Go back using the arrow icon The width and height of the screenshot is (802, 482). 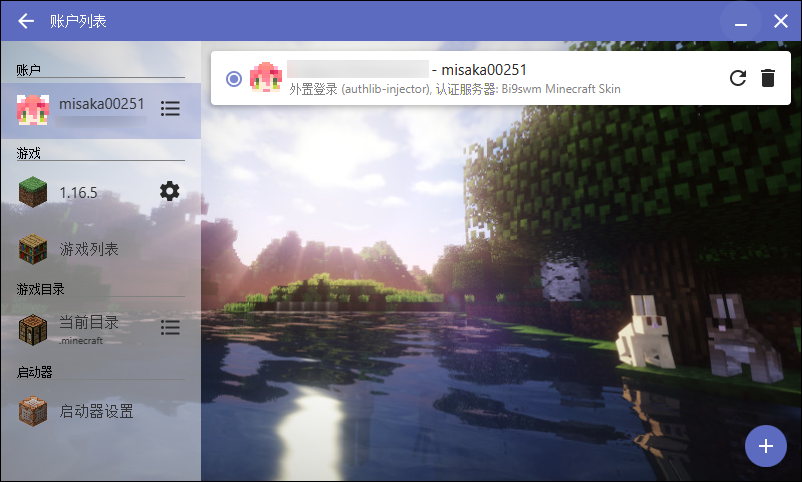pos(26,21)
